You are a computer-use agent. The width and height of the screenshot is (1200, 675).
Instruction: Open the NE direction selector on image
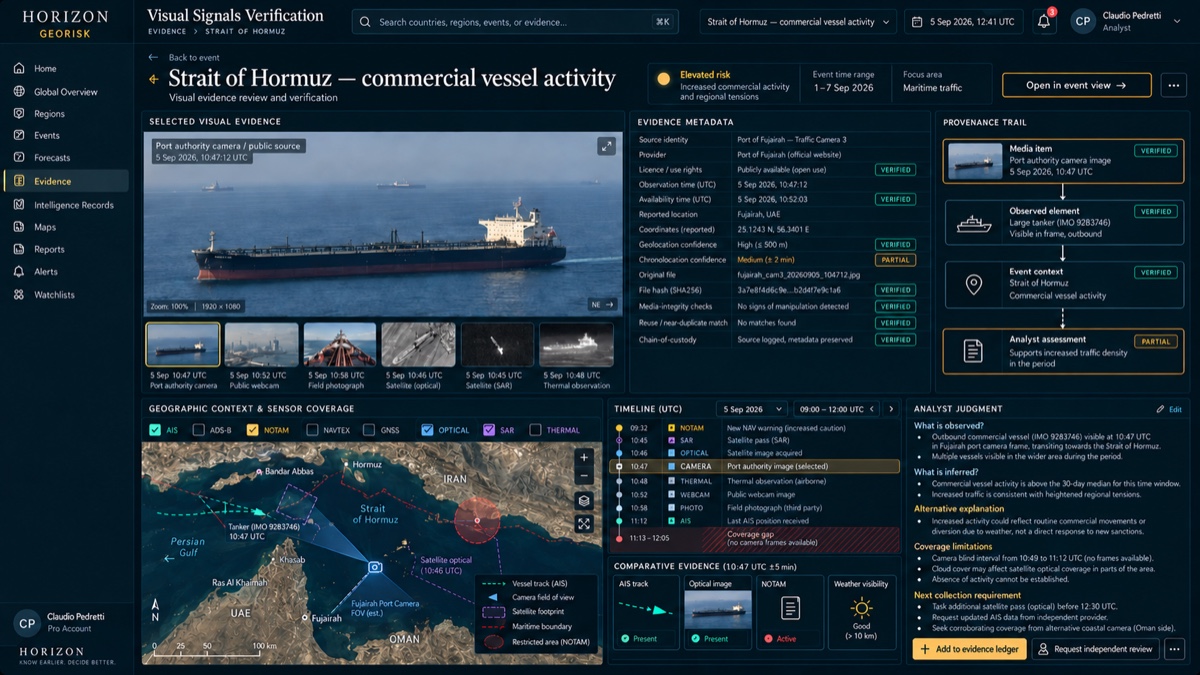[602, 305]
